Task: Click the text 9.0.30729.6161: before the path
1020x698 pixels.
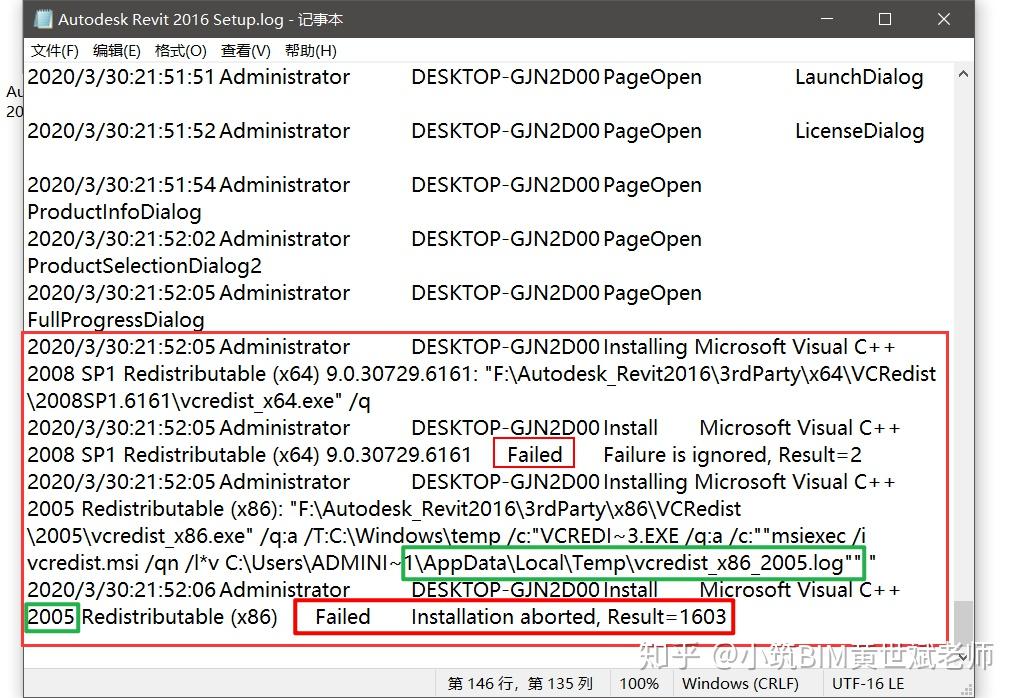Action: 402,374
